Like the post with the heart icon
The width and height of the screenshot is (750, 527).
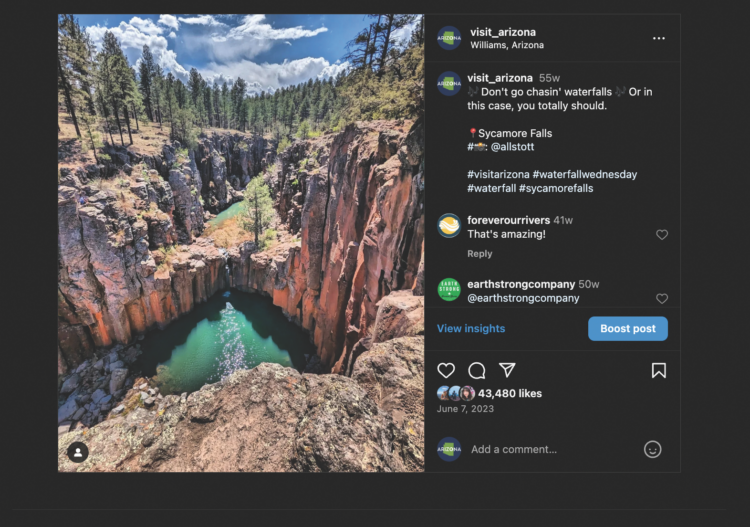pyautogui.click(x=446, y=371)
